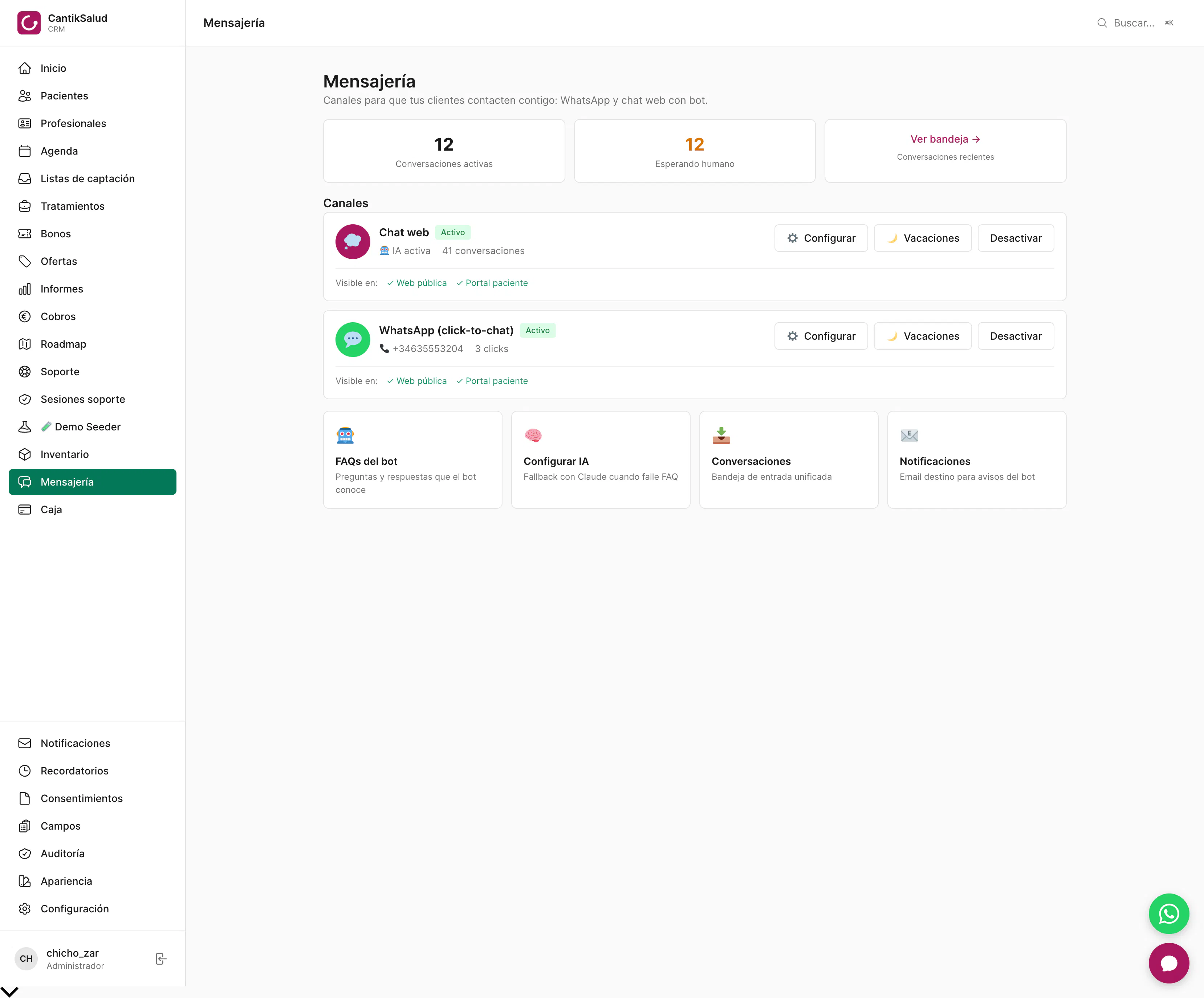The height and width of the screenshot is (998, 1204).
Task: Open Inicio home icon in sidebar
Action: coord(25,68)
